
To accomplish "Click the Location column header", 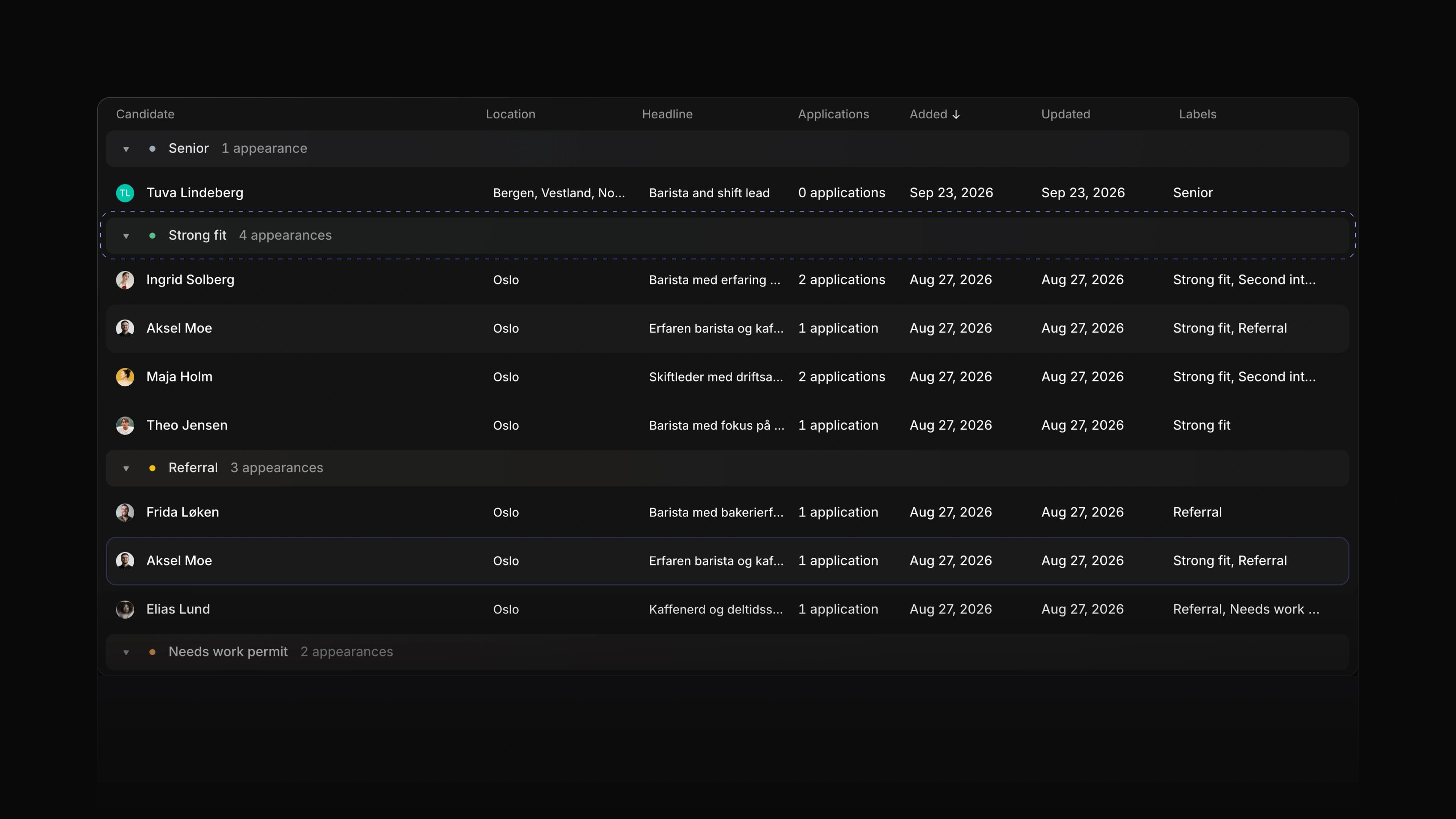I will pos(510,114).
